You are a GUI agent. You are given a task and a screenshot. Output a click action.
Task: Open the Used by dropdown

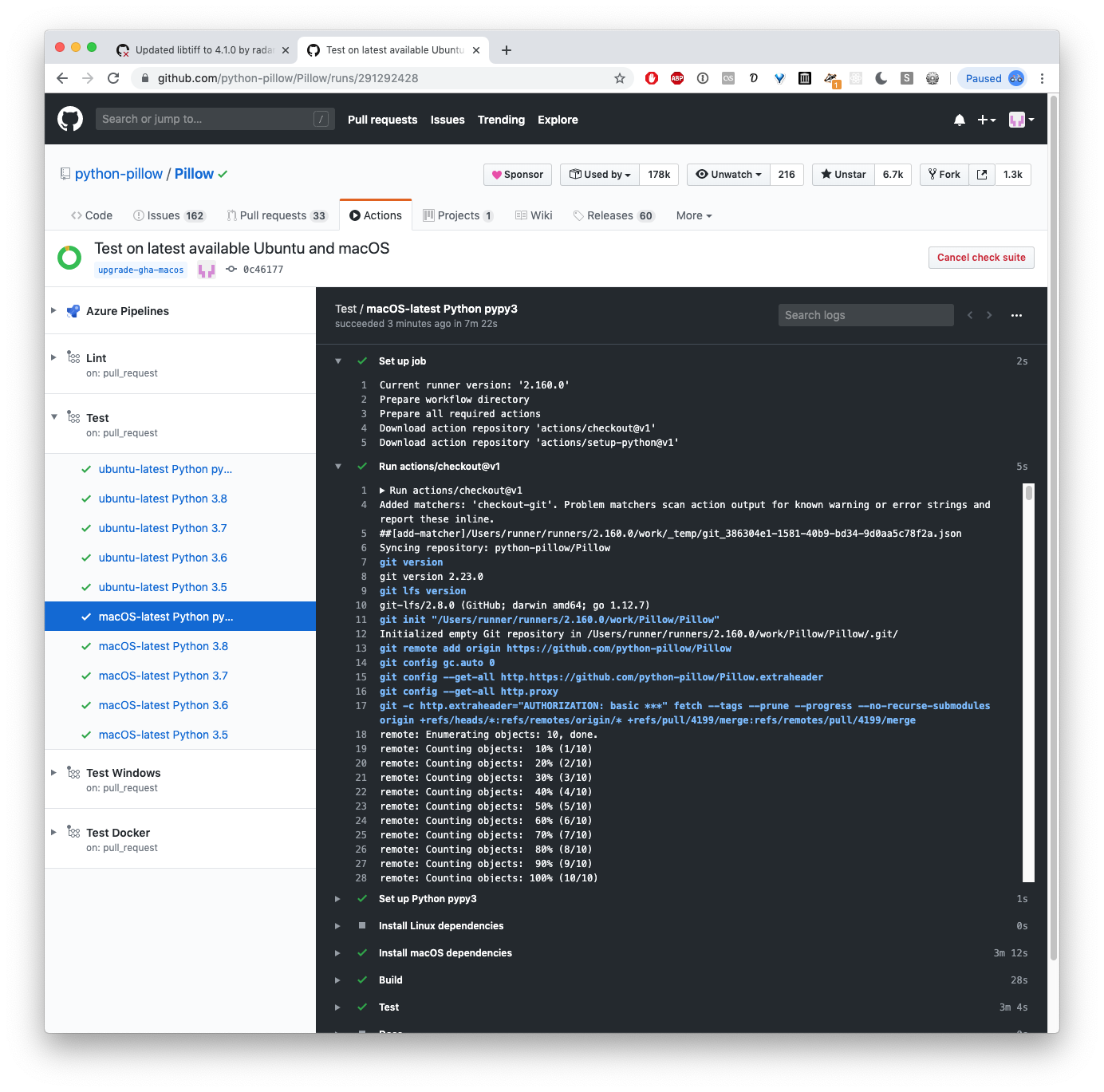pos(600,175)
